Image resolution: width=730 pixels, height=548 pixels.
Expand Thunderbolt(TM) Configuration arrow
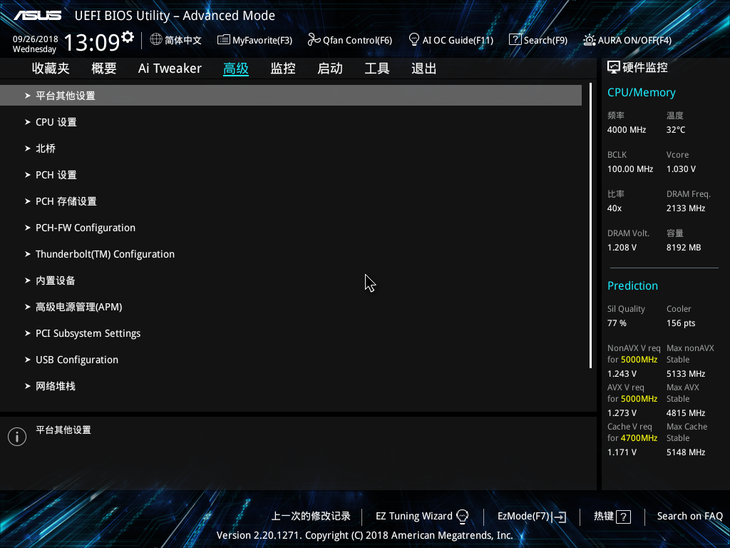point(27,254)
